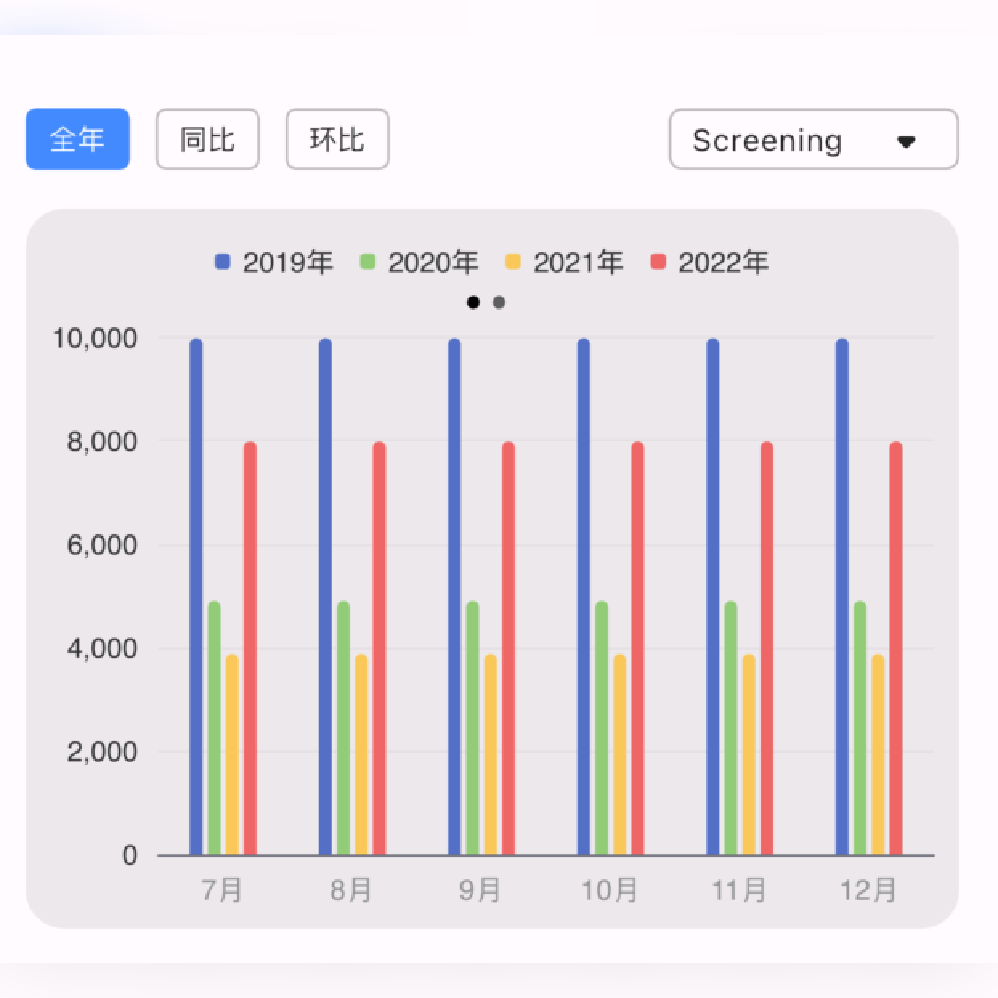Click the 同比 comparison button
This screenshot has width=998, height=998.
pos(207,139)
